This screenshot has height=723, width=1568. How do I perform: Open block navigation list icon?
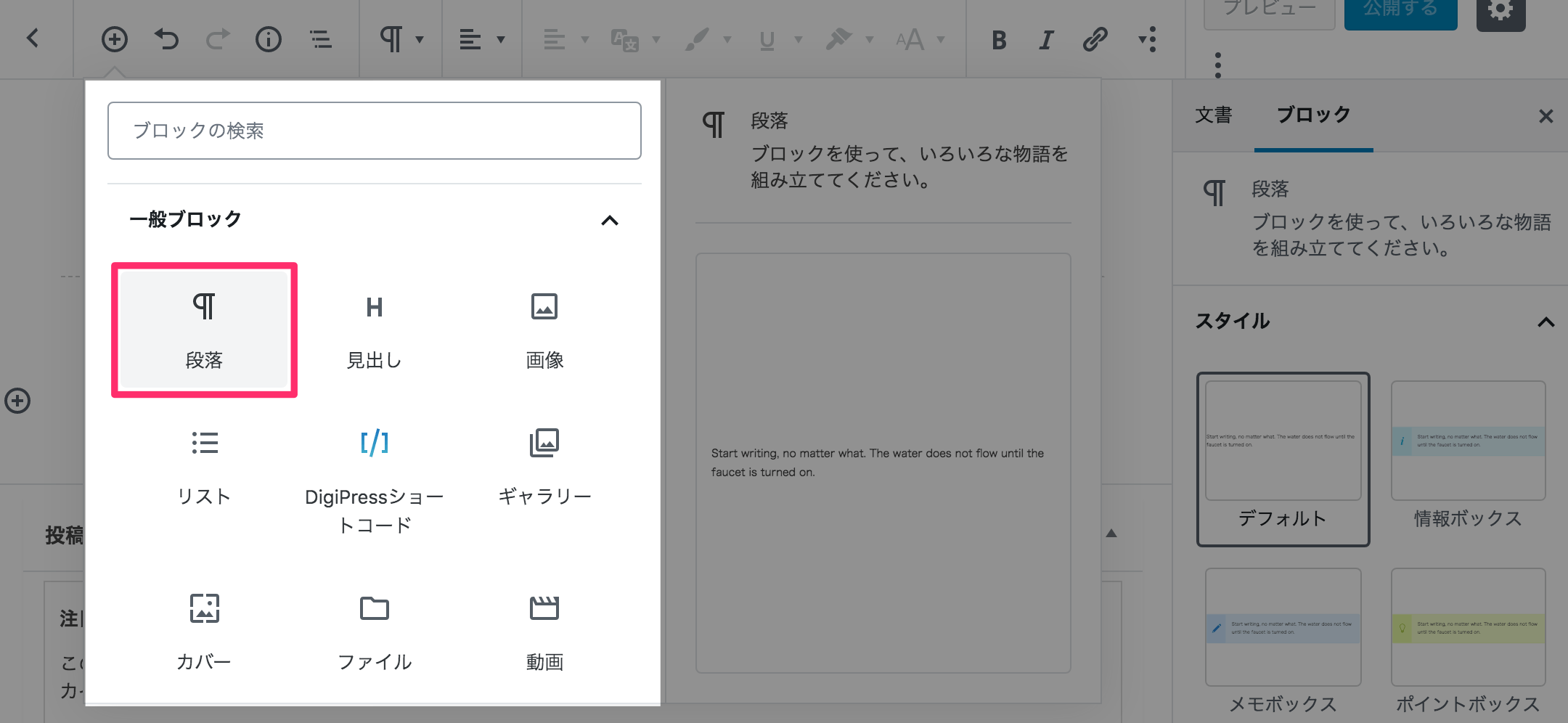pyautogui.click(x=320, y=39)
